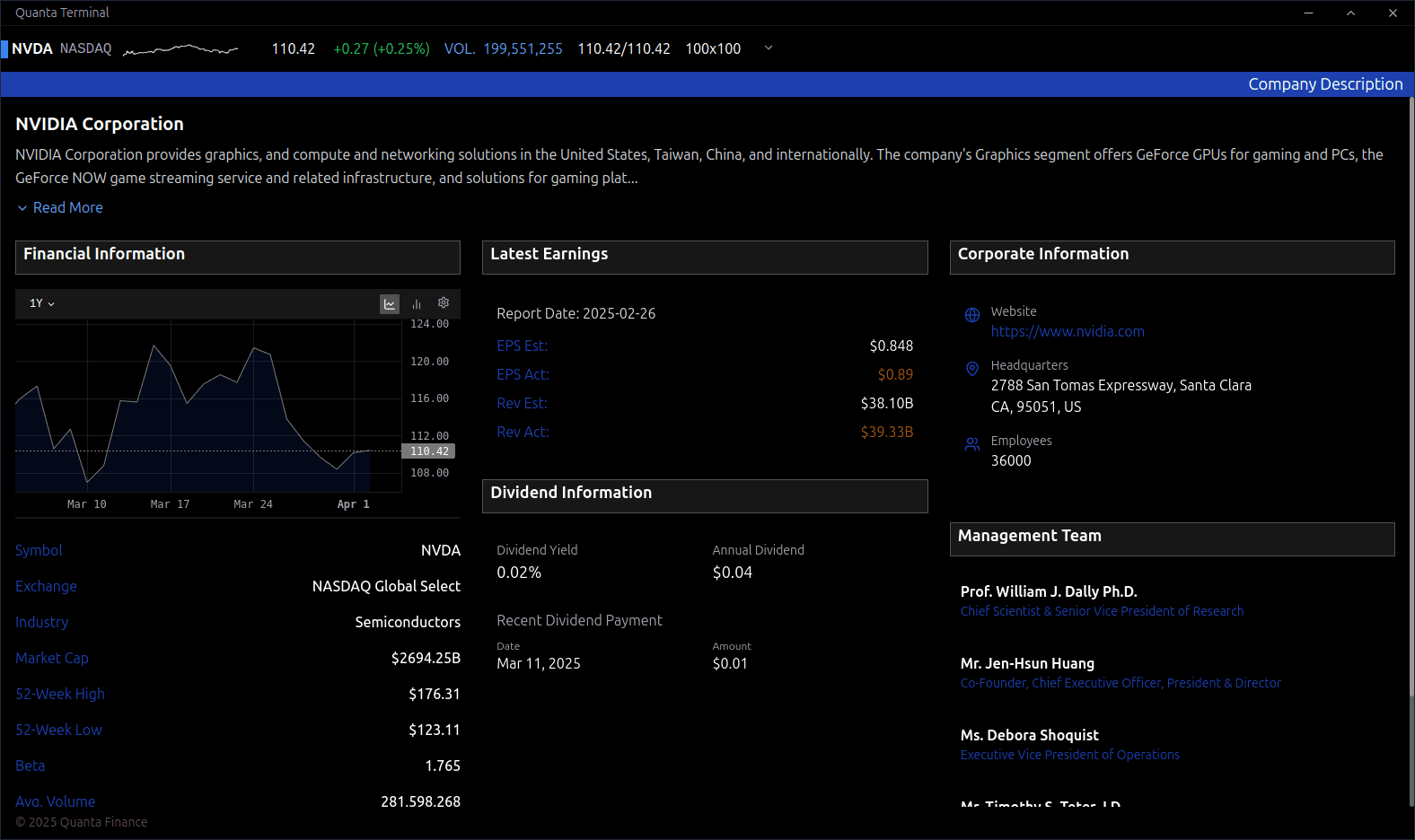Click the $39.33B actual revenue value
Viewport: 1415px width, 840px height.
[887, 432]
